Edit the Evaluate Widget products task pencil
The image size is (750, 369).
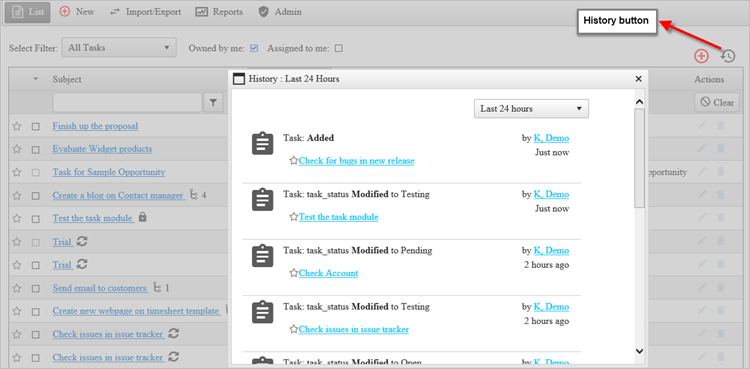click(702, 149)
